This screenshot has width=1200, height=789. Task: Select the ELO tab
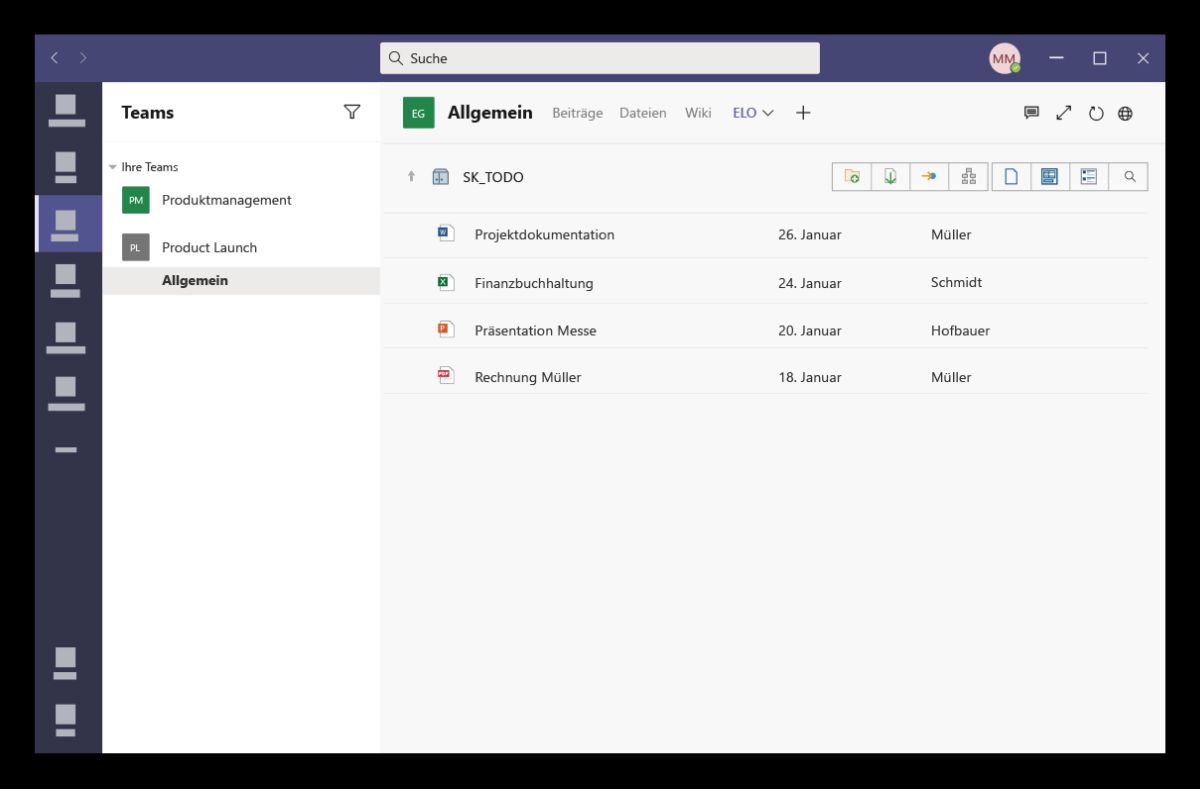point(744,113)
